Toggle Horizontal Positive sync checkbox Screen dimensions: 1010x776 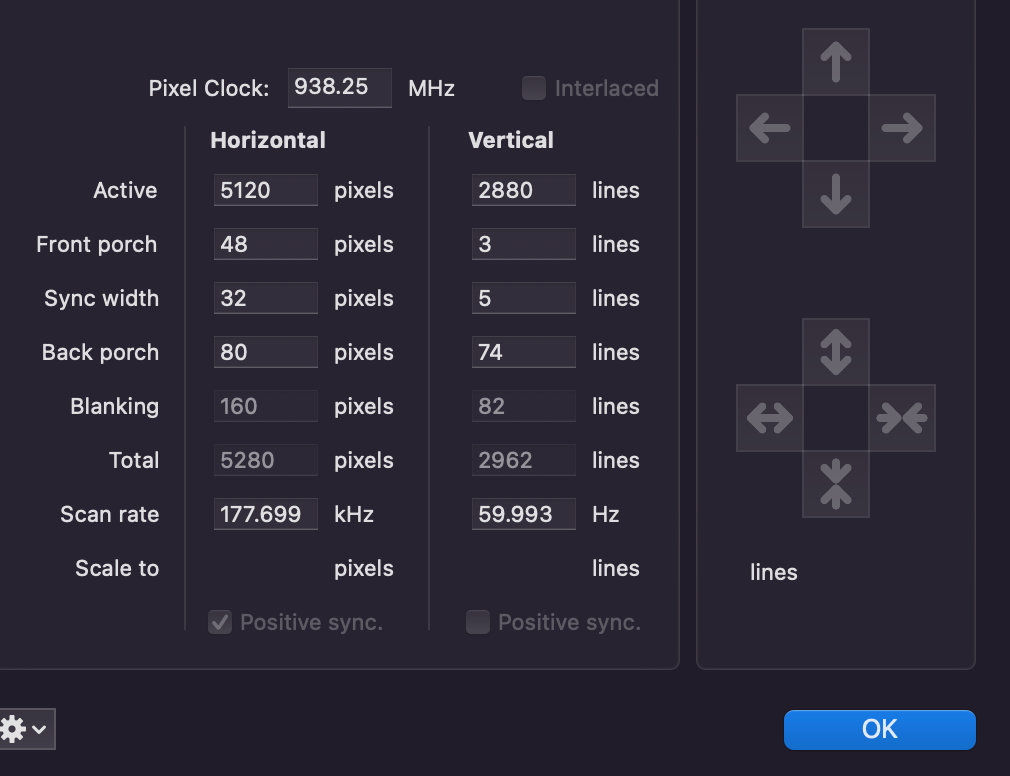tap(220, 622)
